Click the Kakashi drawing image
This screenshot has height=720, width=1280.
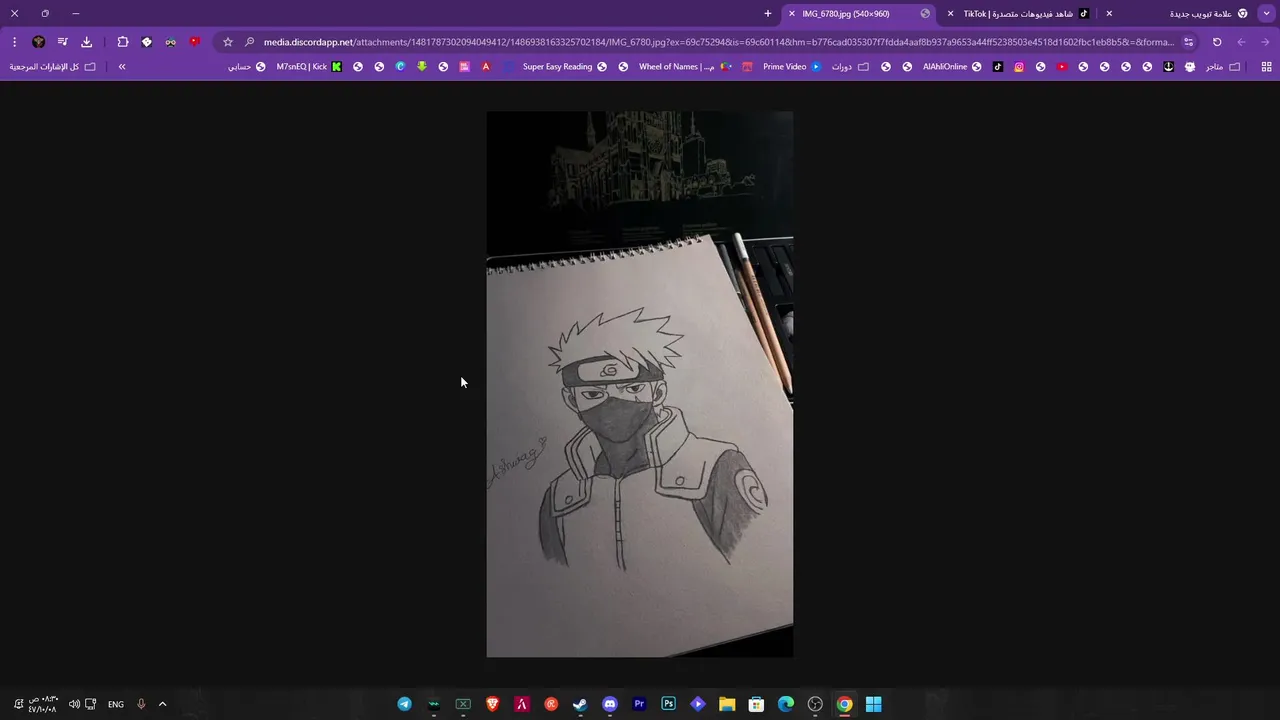(x=640, y=384)
